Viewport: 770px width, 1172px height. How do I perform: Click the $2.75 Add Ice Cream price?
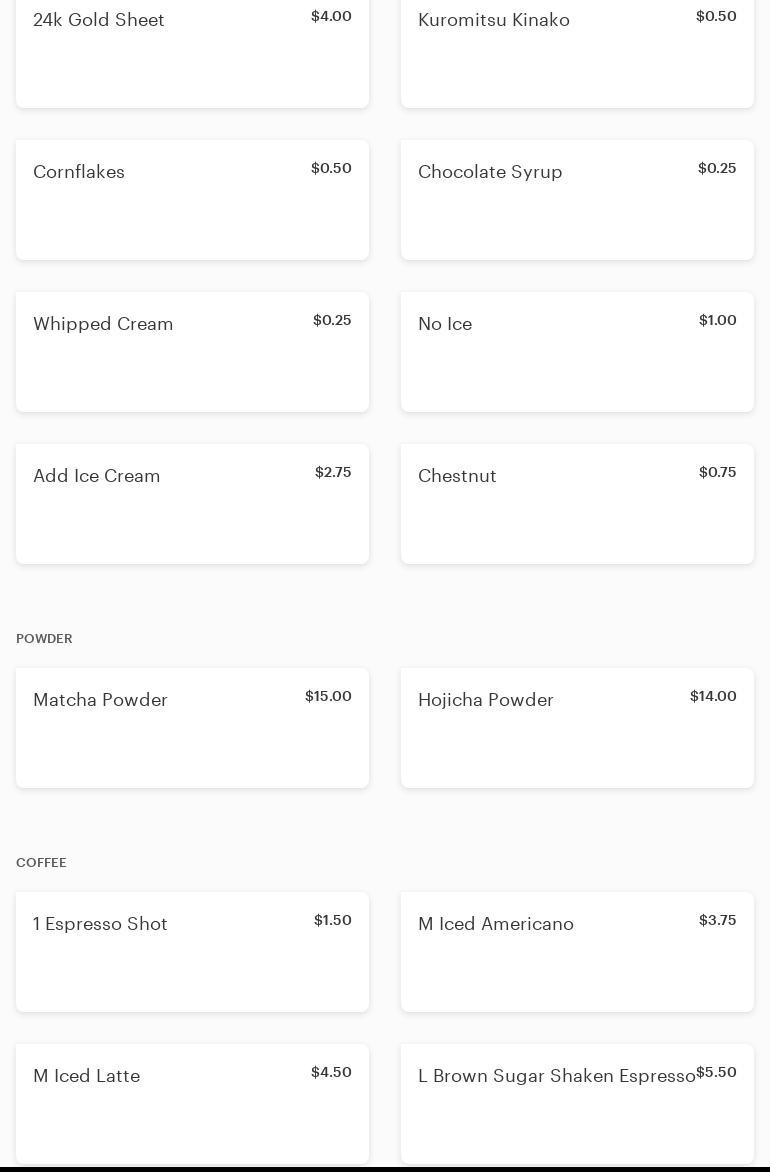tap(333, 472)
